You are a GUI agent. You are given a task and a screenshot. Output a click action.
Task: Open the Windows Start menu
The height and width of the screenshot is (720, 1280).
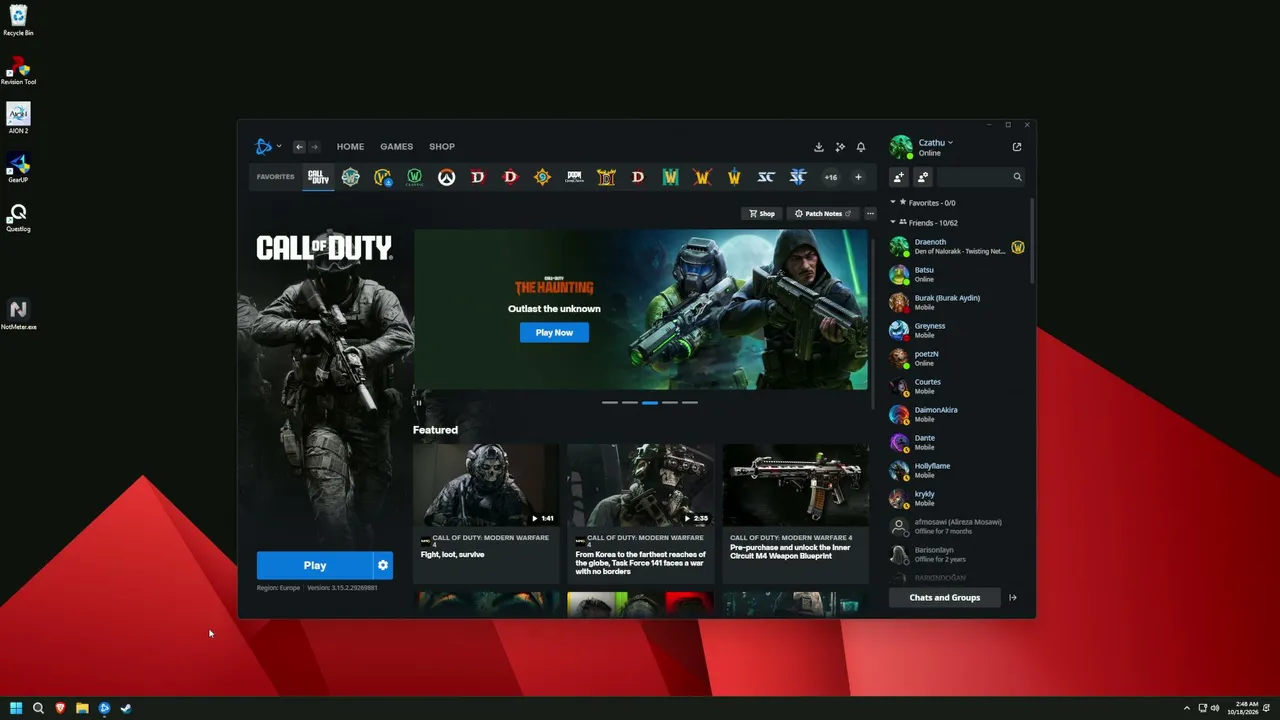click(16, 708)
